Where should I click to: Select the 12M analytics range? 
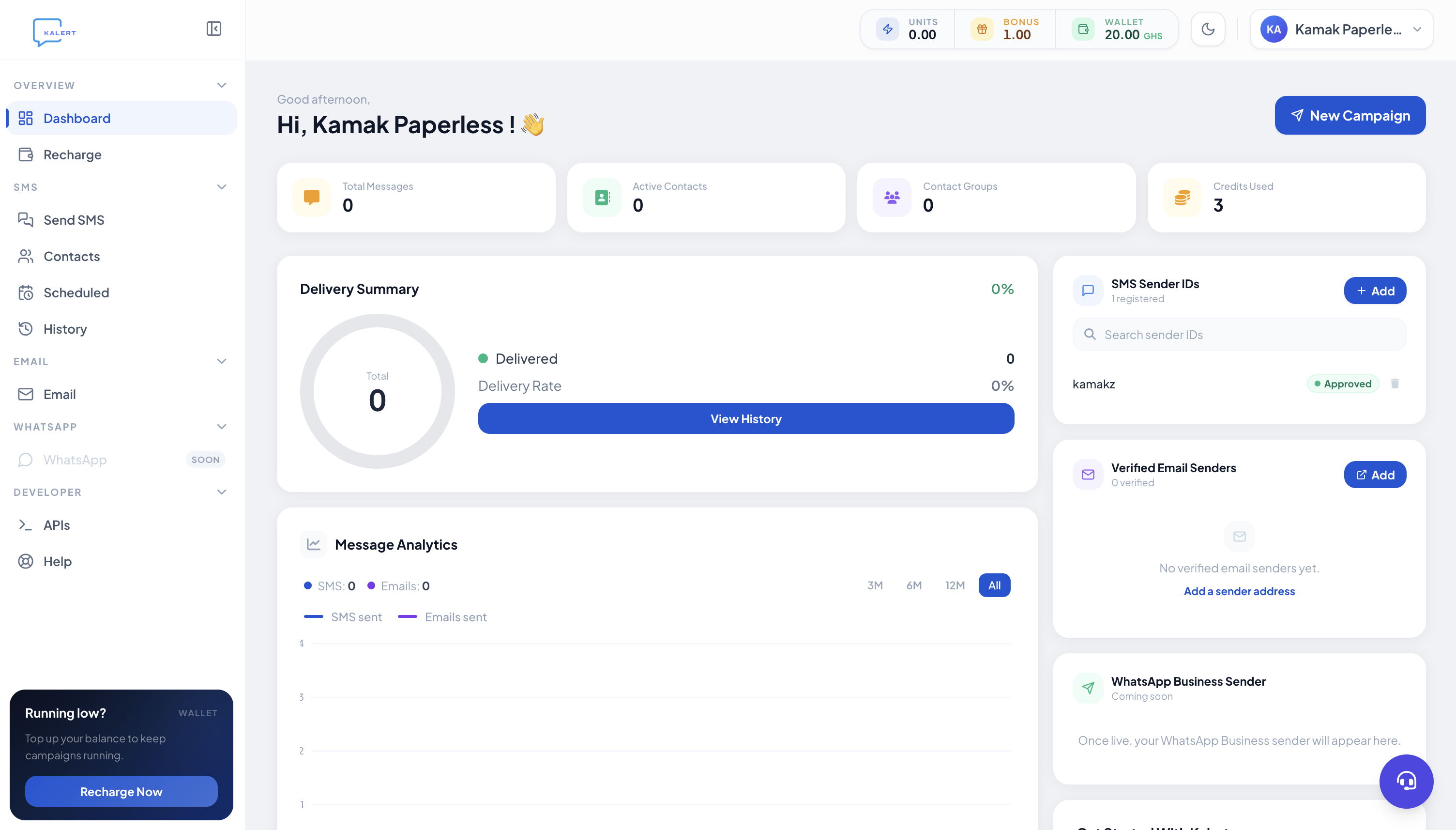[x=955, y=585]
